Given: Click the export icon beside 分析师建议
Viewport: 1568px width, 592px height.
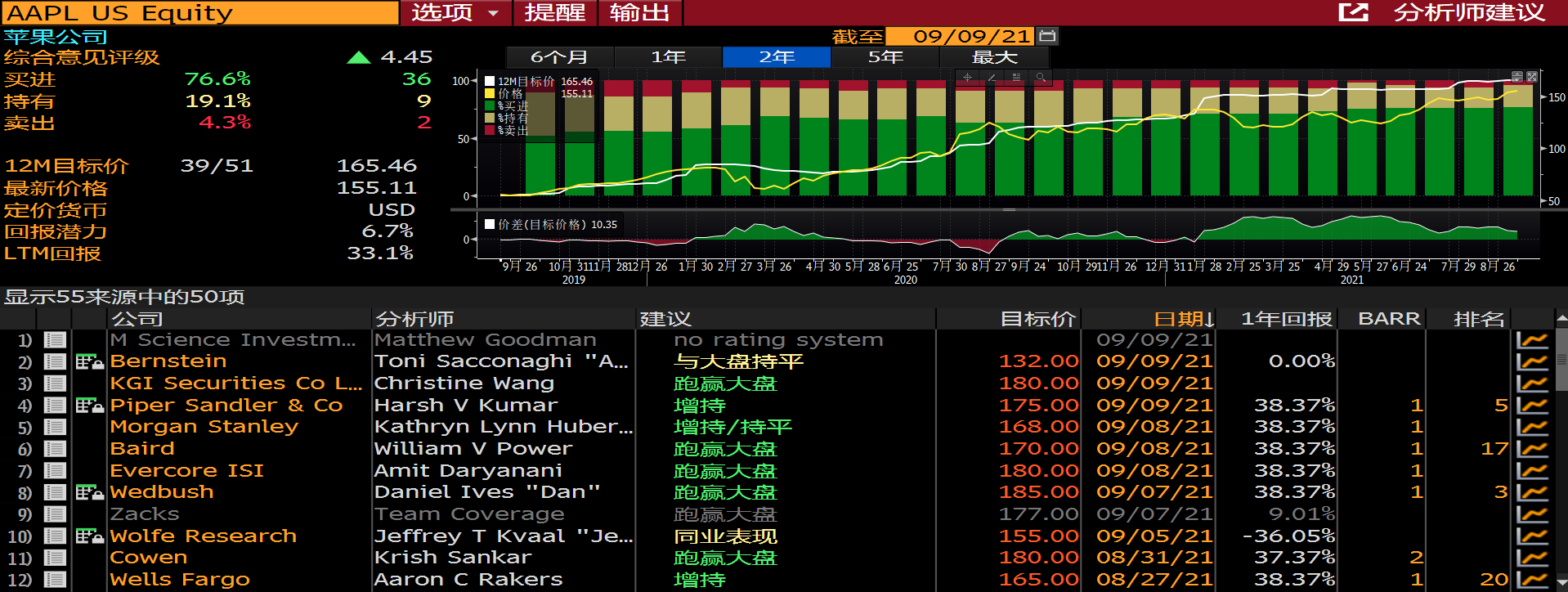Looking at the screenshot, I should pos(1354,12).
